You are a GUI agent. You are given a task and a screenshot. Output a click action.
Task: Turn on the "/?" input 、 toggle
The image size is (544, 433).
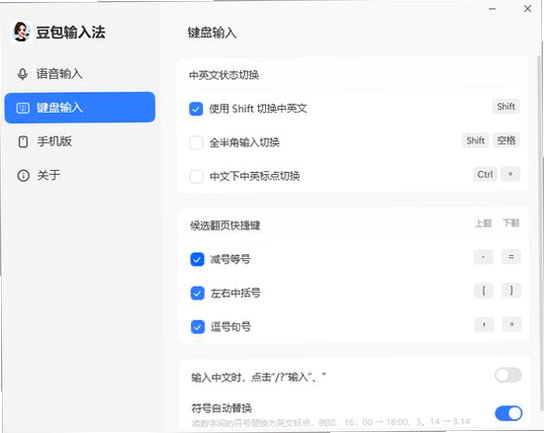508,375
